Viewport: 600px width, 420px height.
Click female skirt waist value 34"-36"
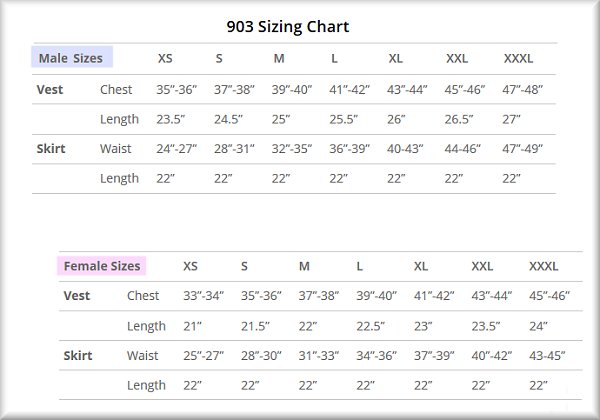(x=376, y=356)
